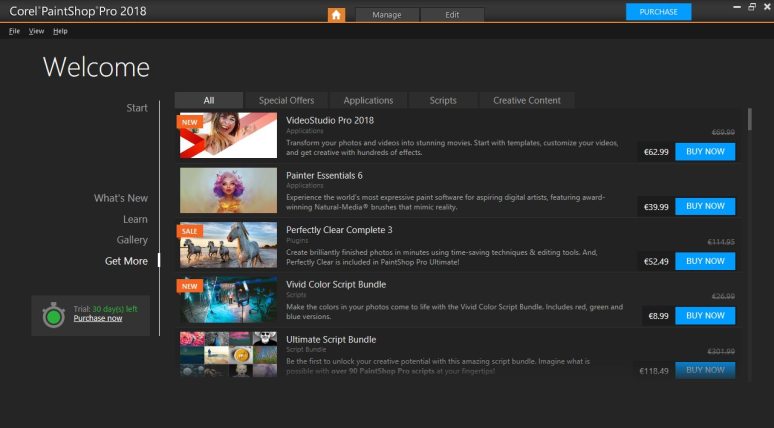Open the Vivid Color Script Bundle thumbnail

click(x=228, y=300)
